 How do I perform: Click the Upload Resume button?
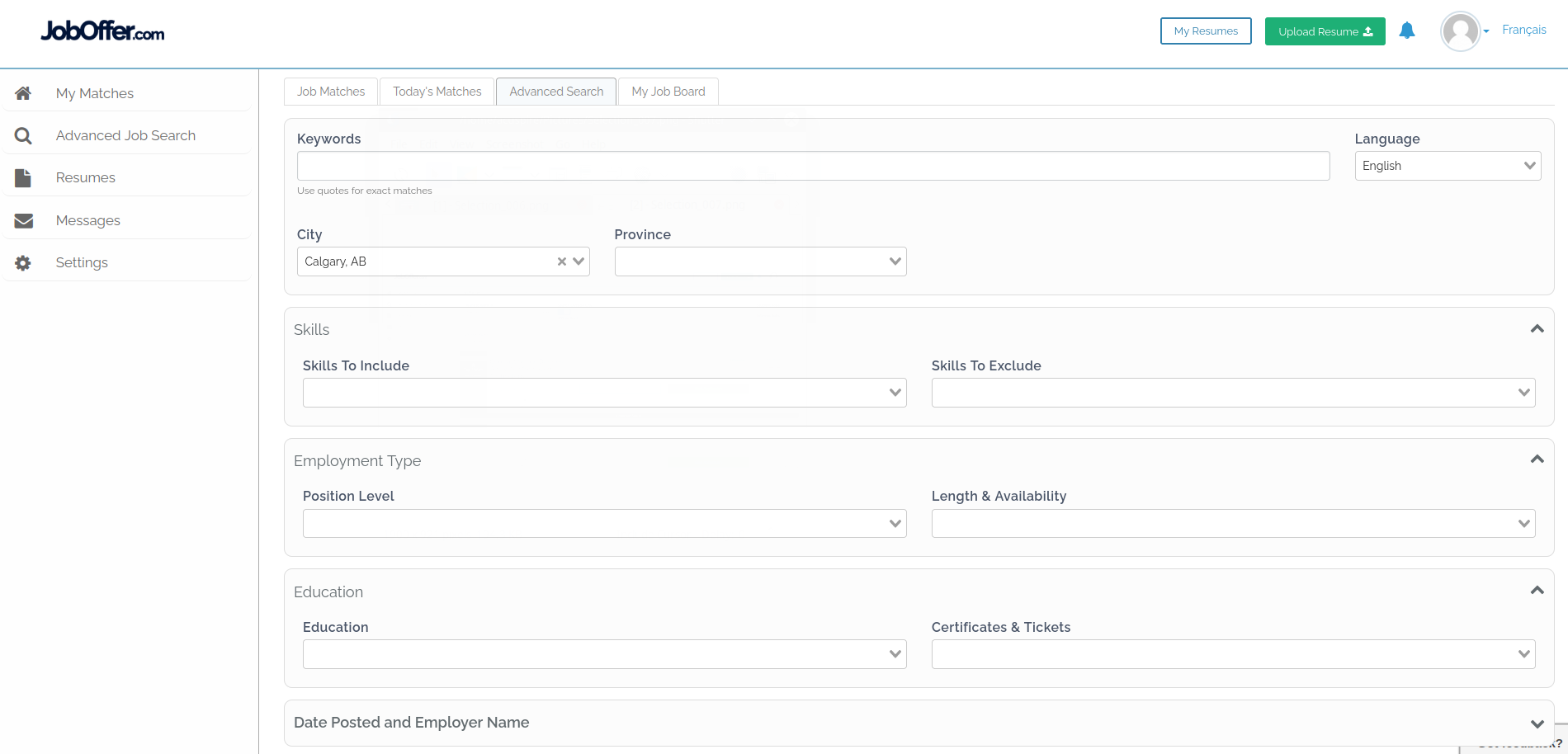[x=1325, y=31]
